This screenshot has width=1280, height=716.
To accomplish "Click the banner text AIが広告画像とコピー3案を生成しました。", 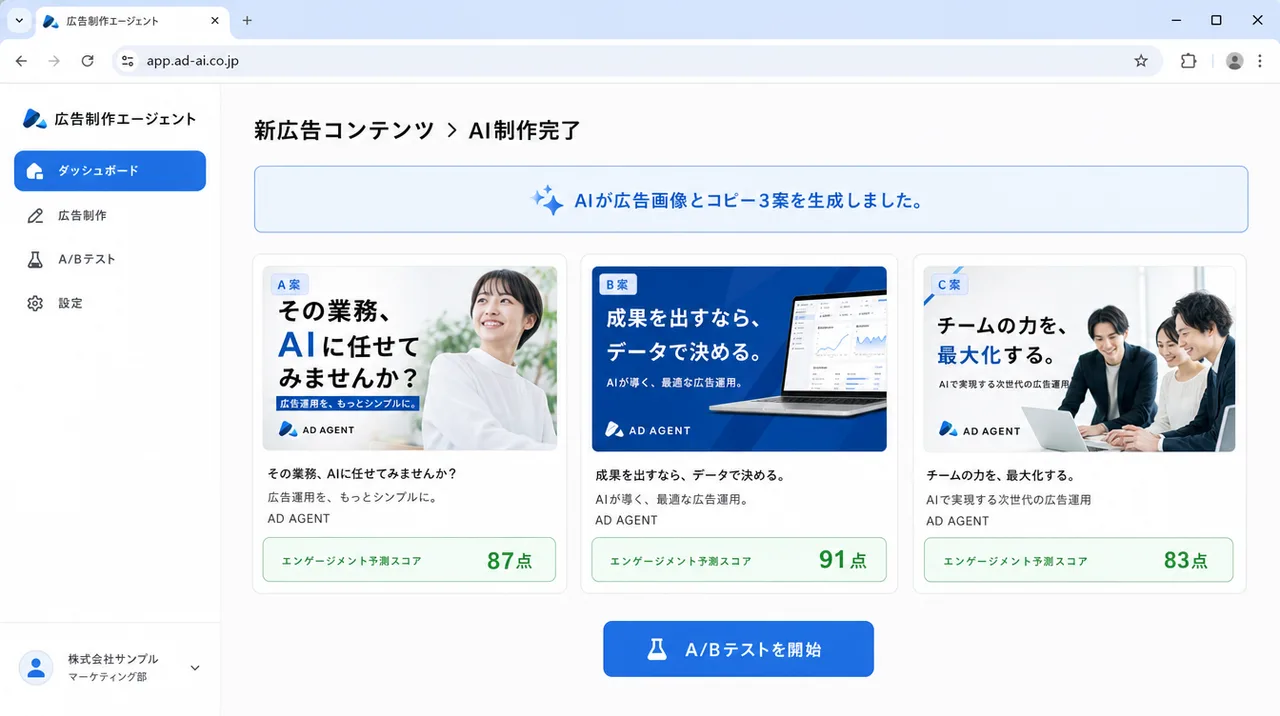I will 748,200.
